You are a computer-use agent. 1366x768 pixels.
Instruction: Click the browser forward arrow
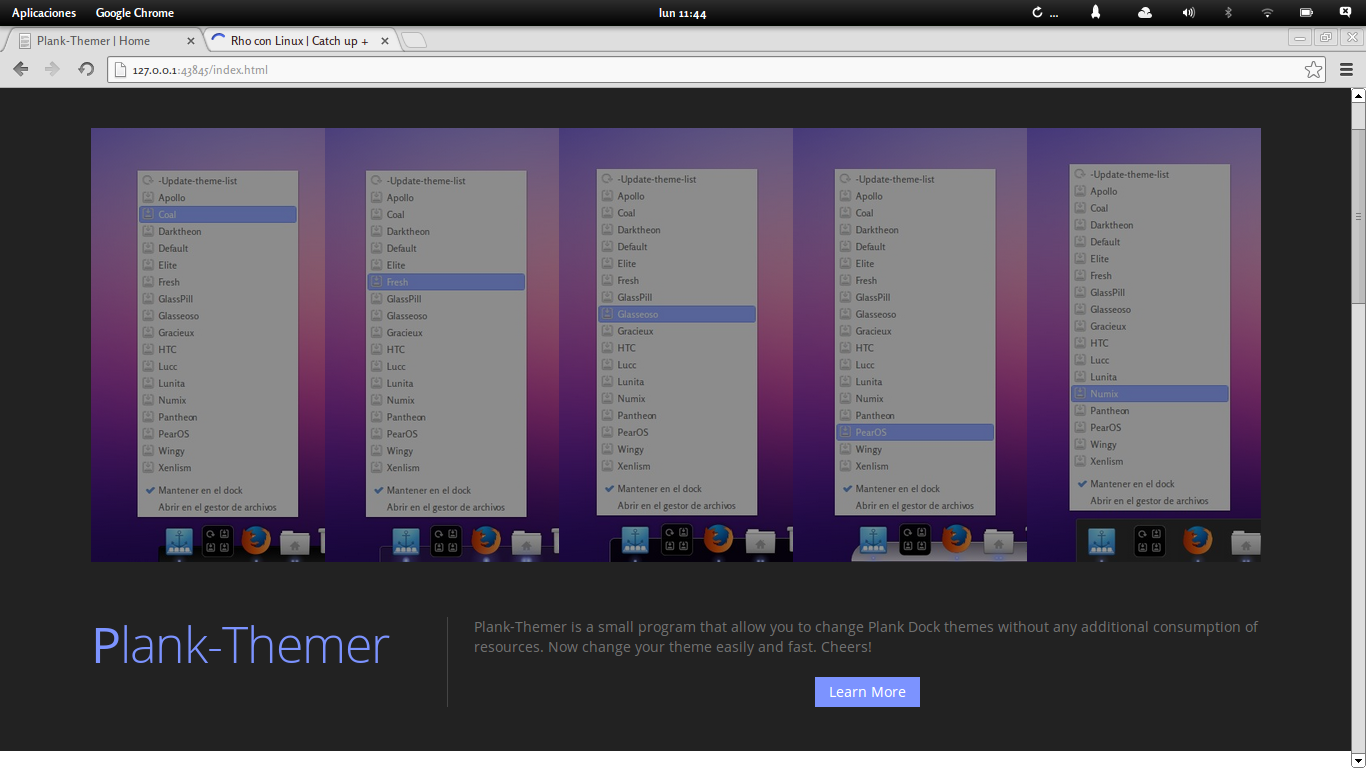click(53, 69)
